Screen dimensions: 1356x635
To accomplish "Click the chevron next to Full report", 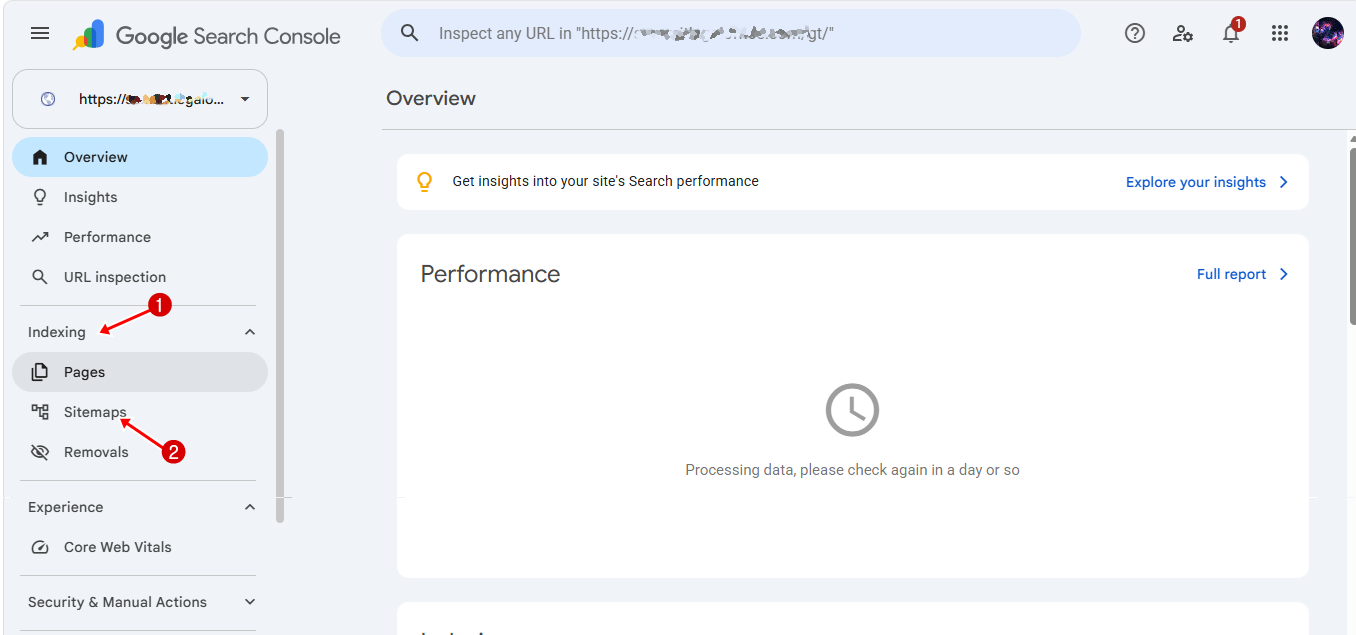I will click(1284, 274).
